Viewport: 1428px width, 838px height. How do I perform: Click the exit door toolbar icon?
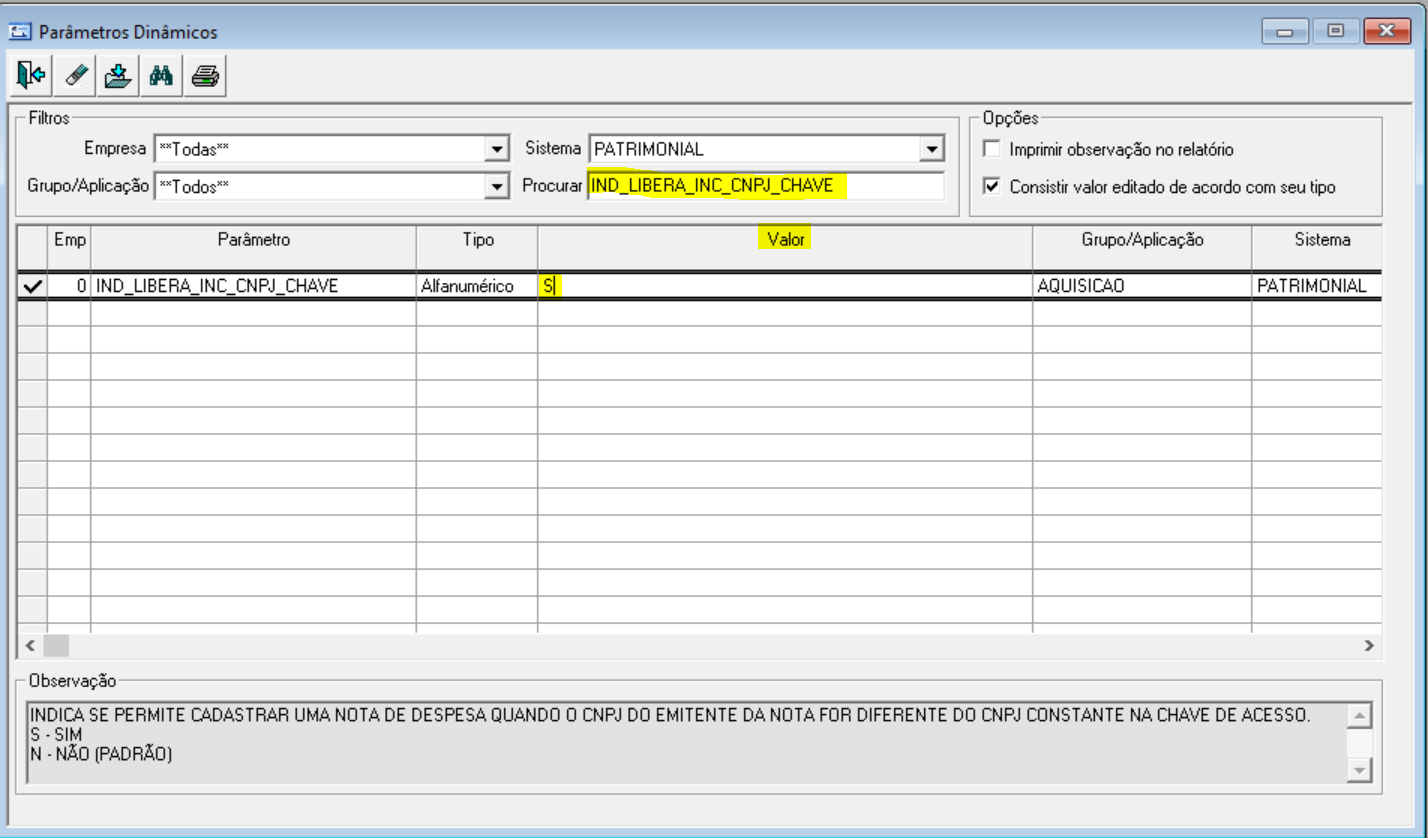pos(32,76)
